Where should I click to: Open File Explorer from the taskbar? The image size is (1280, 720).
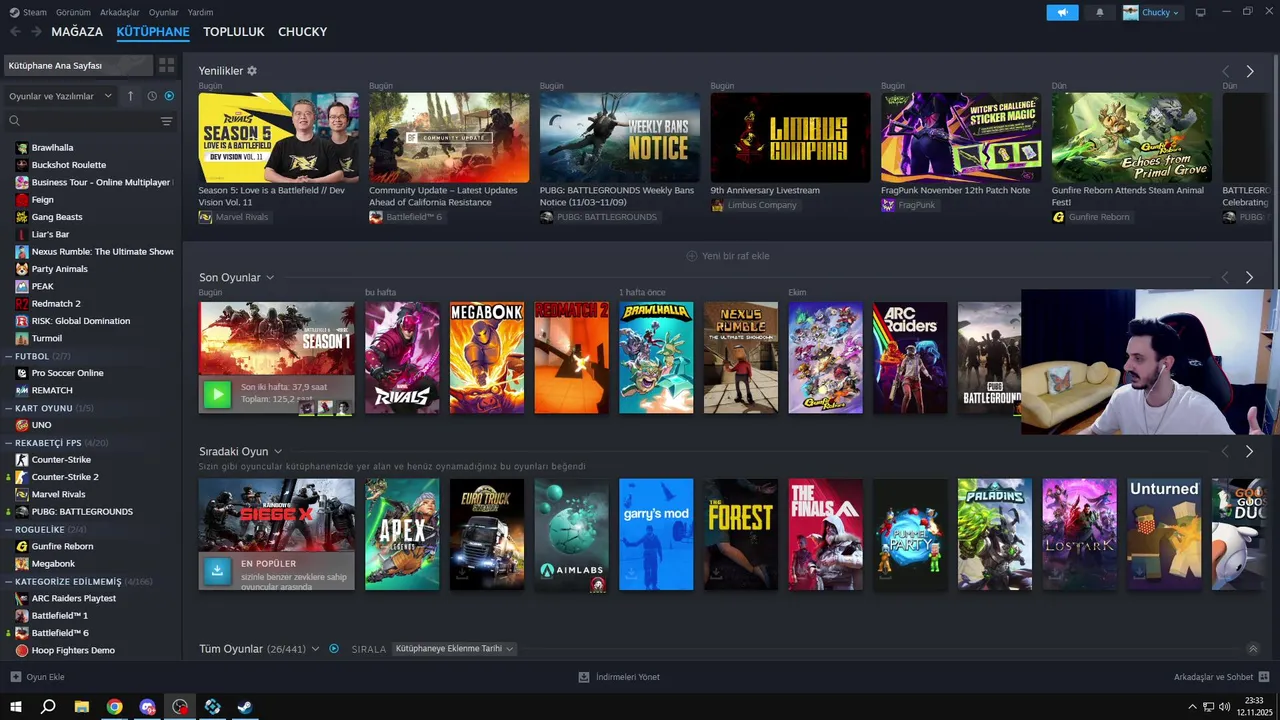pyautogui.click(x=82, y=707)
